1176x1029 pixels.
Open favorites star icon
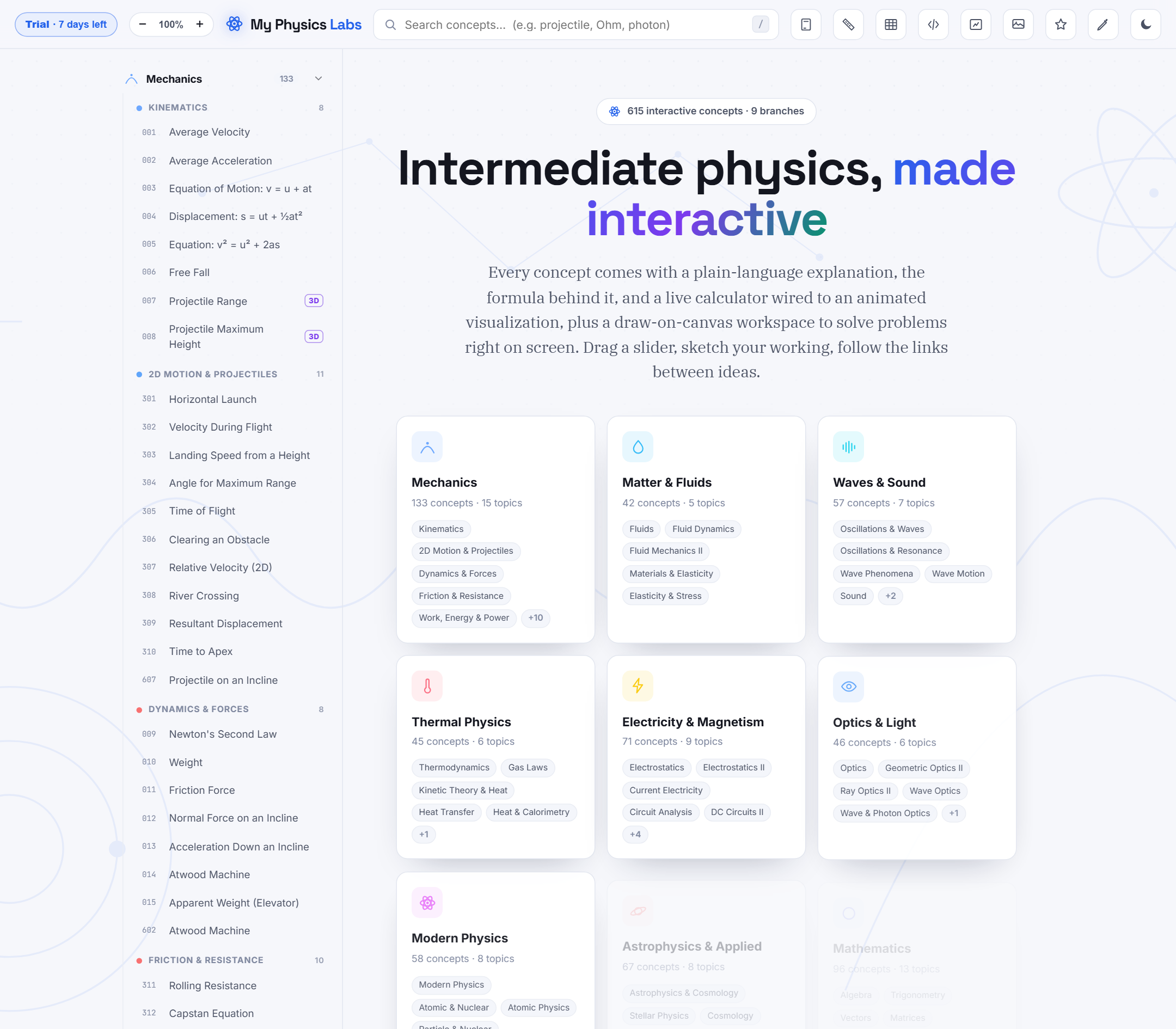point(1061,24)
